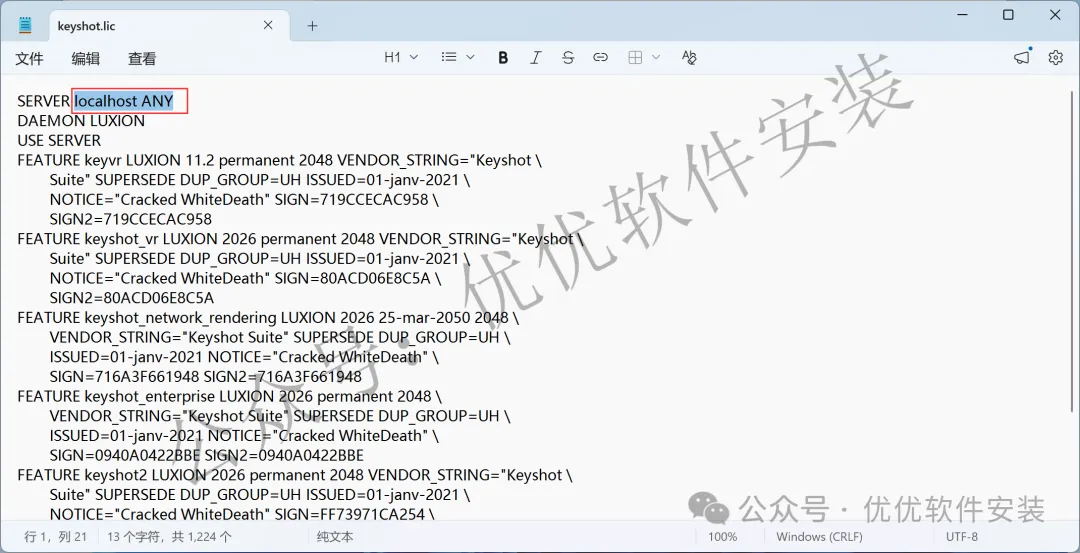Click the Windows (CRLF) line ending entry
This screenshot has height=553, width=1080.
[x=819, y=536]
